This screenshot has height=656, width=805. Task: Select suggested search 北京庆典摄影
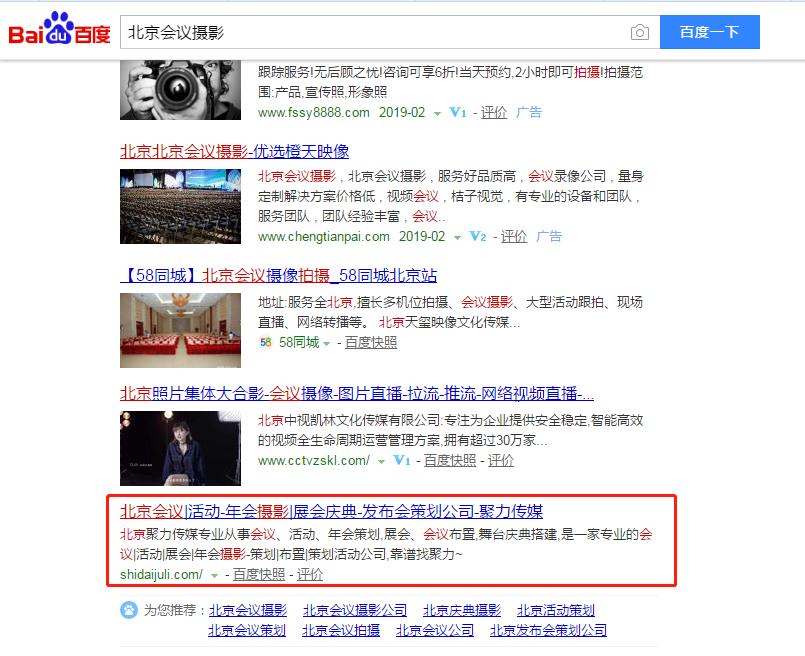tap(462, 610)
